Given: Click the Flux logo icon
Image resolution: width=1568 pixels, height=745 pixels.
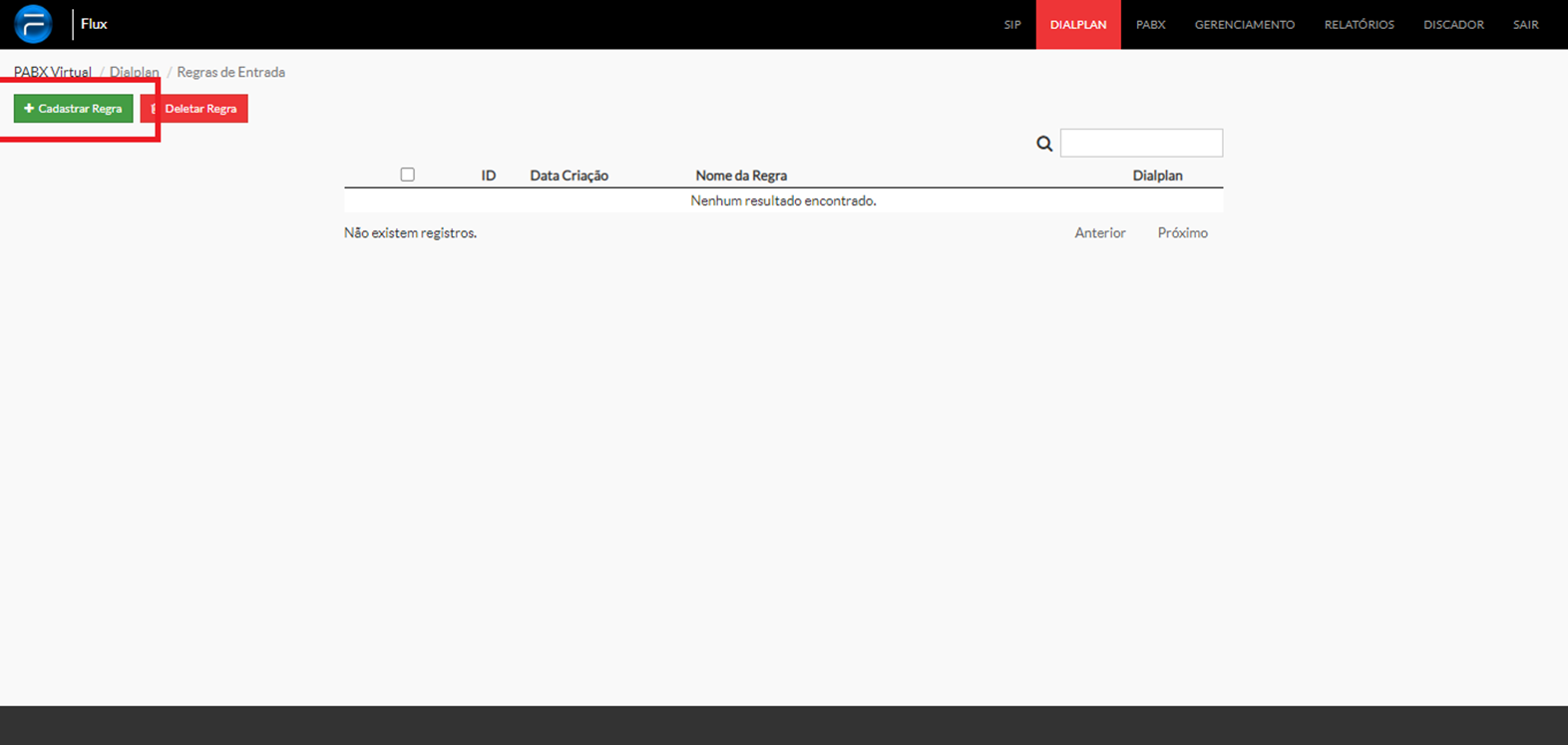Looking at the screenshot, I should [x=33, y=24].
